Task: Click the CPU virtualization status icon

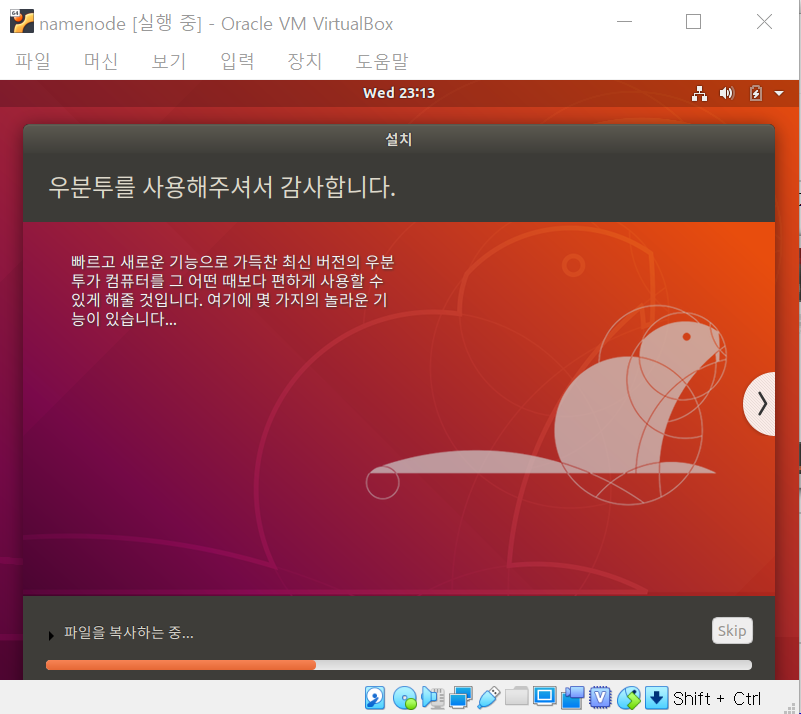Action: [x=600, y=698]
